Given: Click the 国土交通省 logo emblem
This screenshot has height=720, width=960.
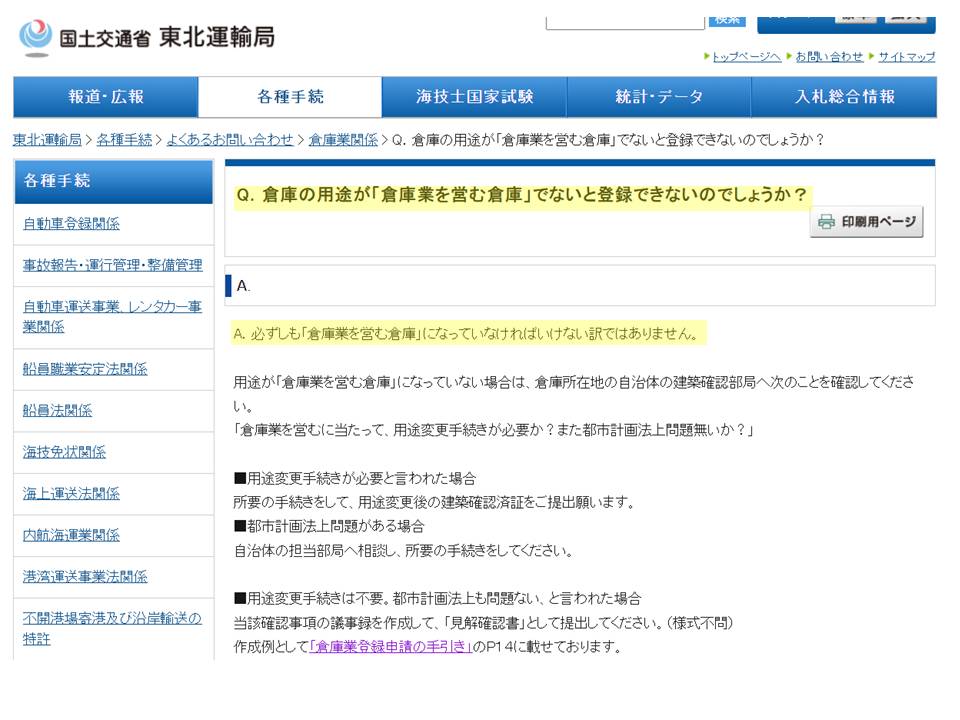Looking at the screenshot, I should [x=35, y=38].
